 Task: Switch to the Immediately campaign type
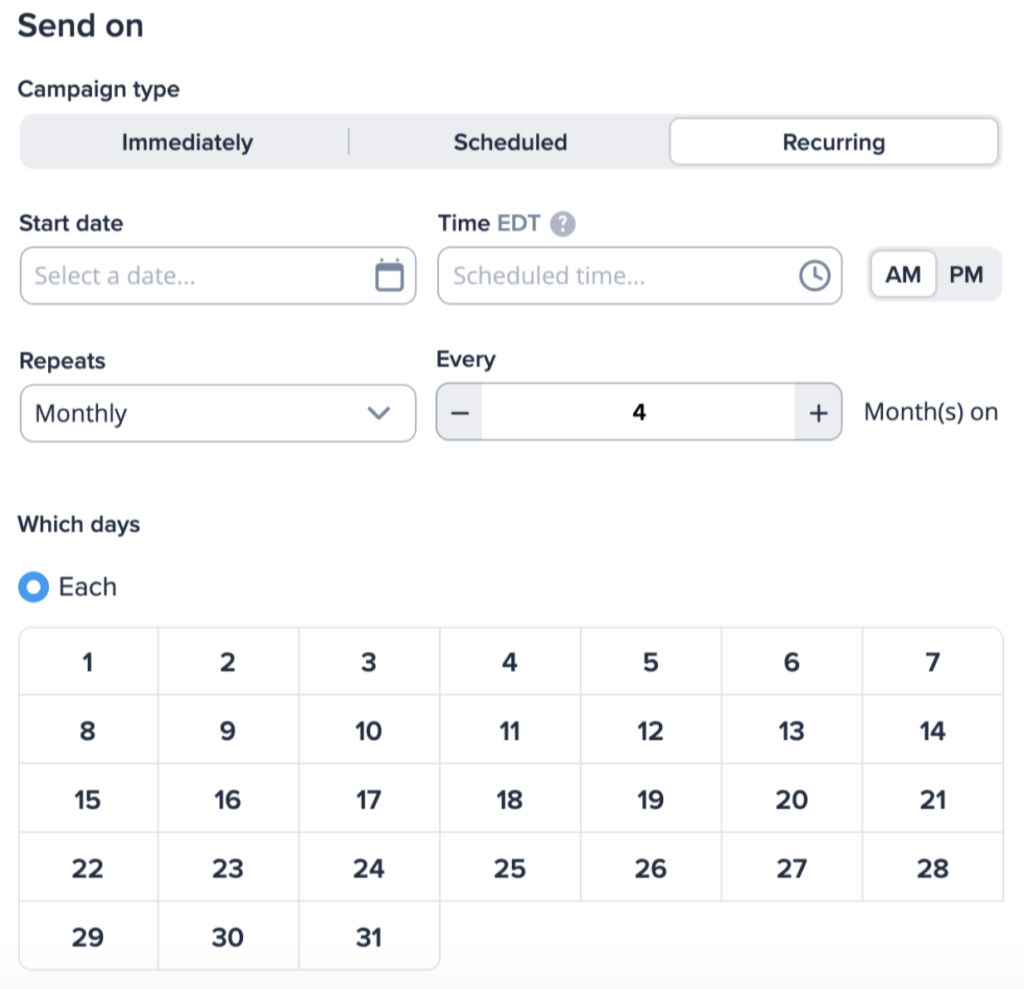tap(187, 142)
